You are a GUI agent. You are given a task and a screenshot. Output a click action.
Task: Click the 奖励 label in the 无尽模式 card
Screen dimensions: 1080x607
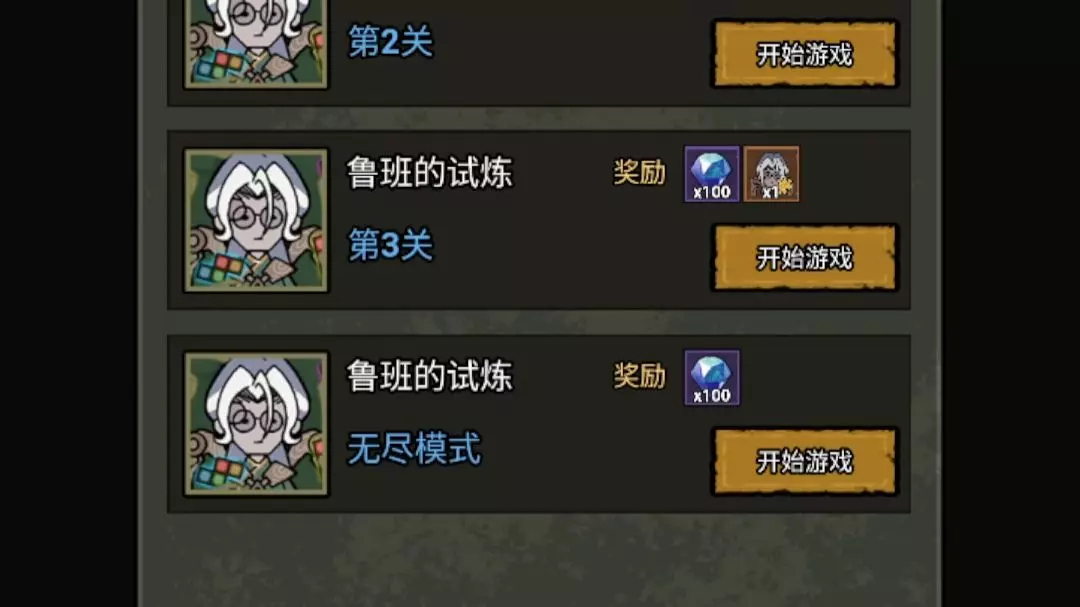coord(640,376)
